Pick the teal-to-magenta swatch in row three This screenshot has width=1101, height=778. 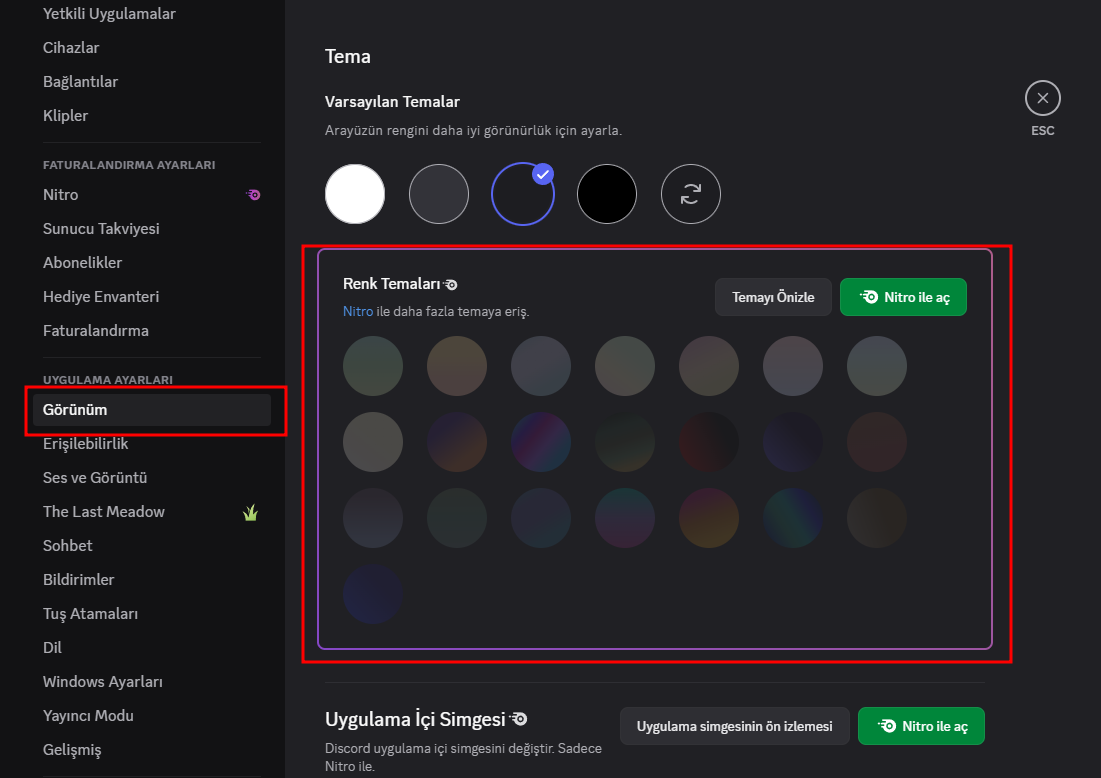pyautogui.click(x=625, y=517)
